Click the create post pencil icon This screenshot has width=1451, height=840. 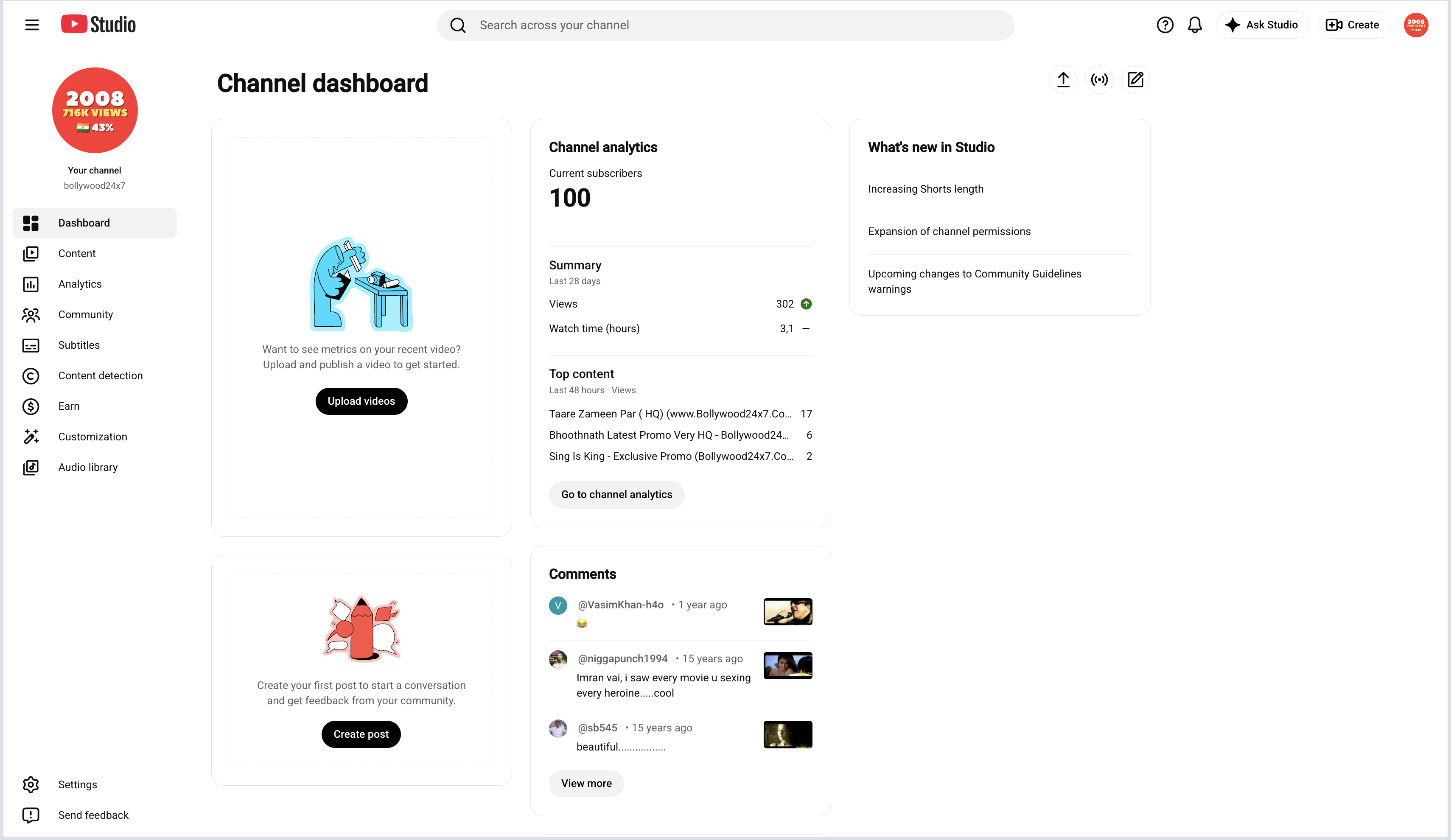pyautogui.click(x=1135, y=79)
